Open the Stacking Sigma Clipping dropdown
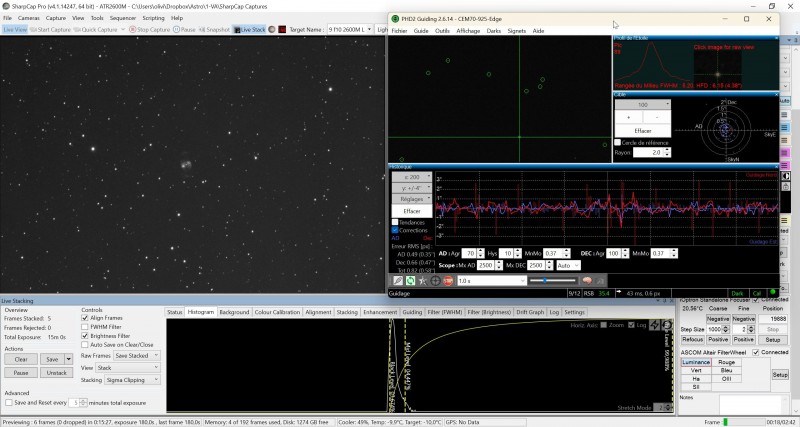Viewport: 800px width, 427px height. (132, 380)
